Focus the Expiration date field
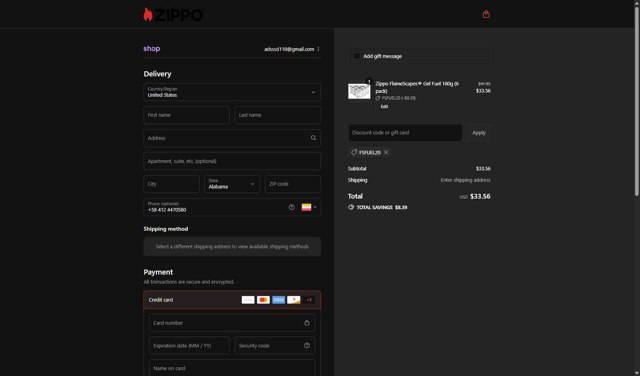Image resolution: width=640 pixels, height=376 pixels. (x=189, y=345)
